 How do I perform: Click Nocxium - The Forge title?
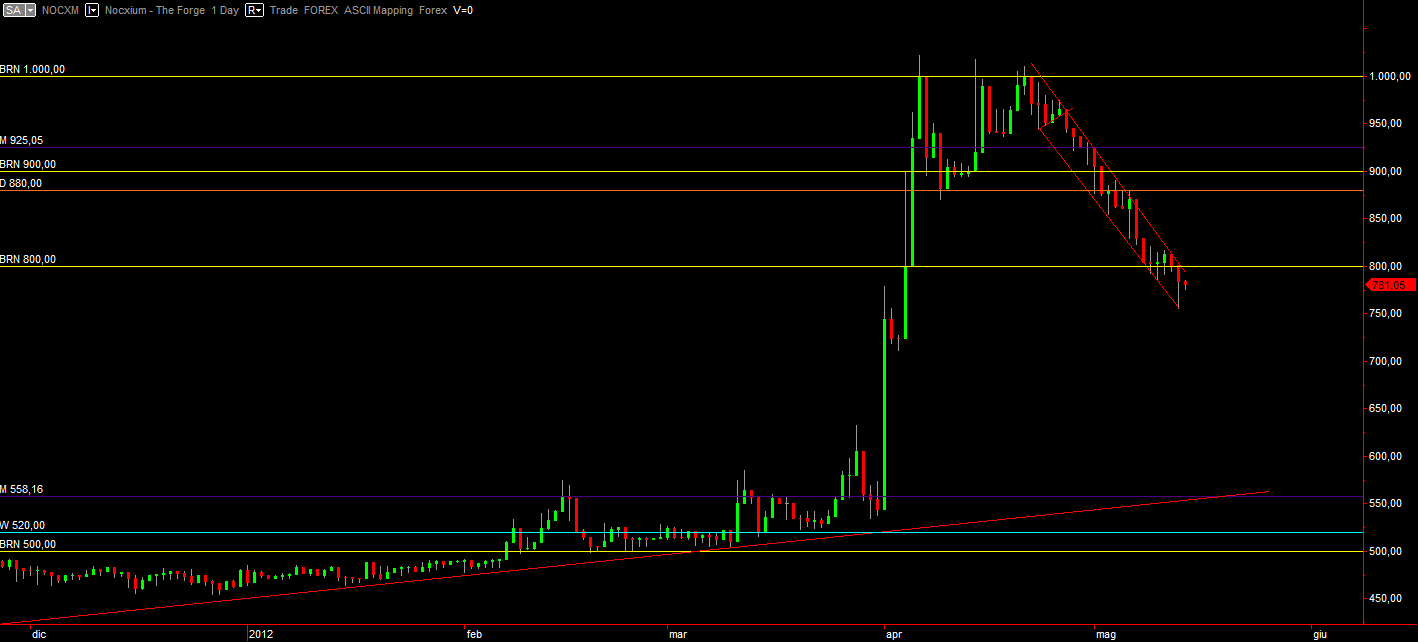(x=155, y=10)
